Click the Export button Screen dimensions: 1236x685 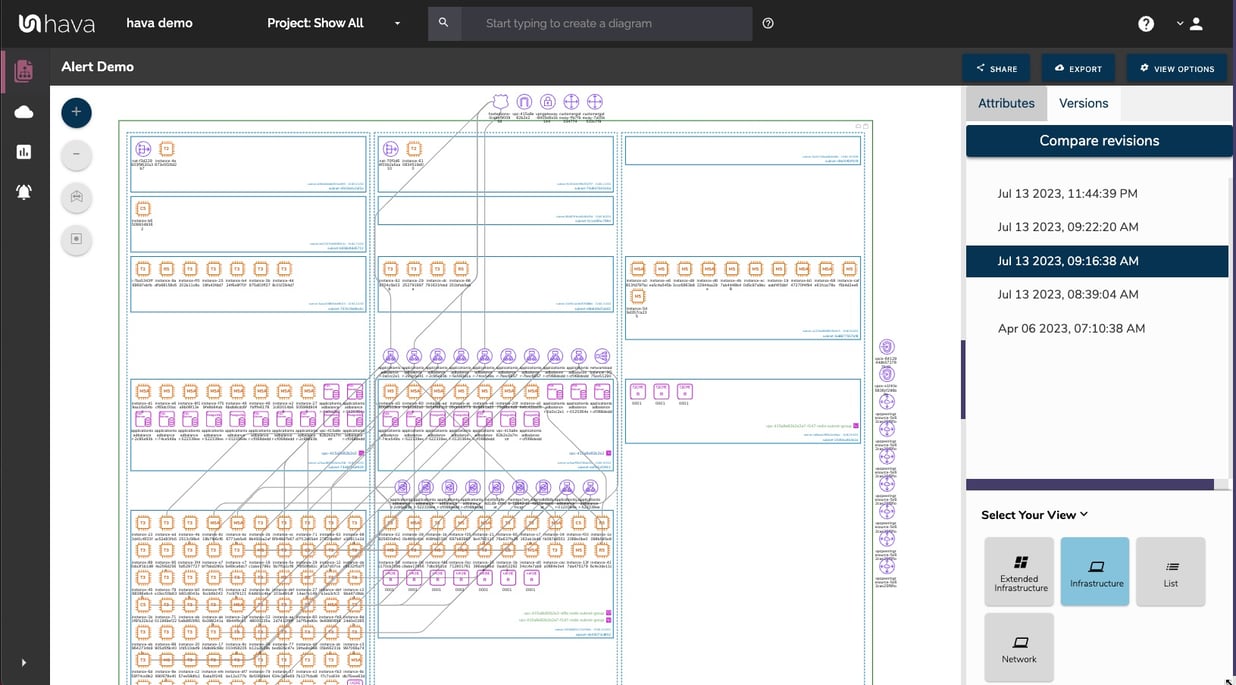click(1078, 68)
